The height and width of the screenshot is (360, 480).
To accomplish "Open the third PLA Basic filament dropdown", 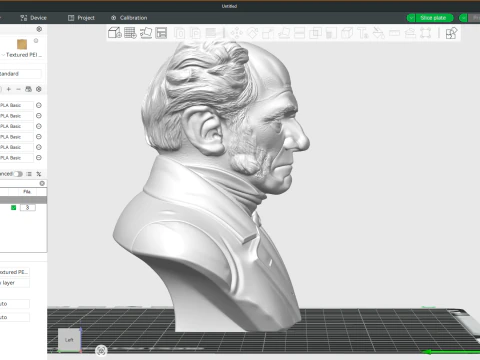I will (17, 126).
